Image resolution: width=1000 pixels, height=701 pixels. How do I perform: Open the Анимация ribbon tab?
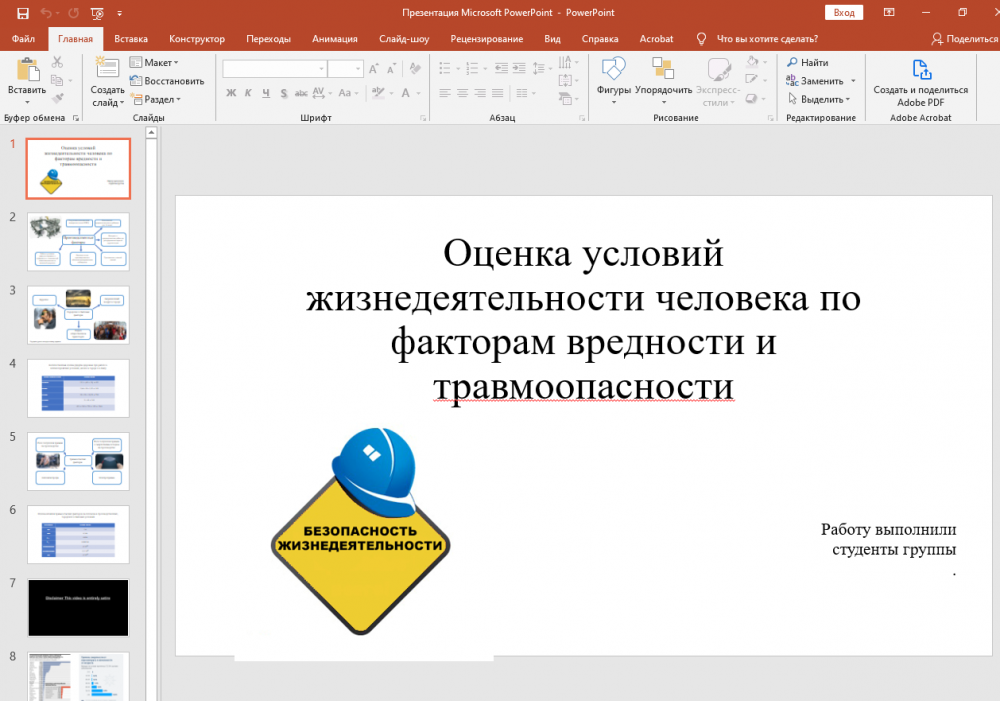pyautogui.click(x=334, y=39)
